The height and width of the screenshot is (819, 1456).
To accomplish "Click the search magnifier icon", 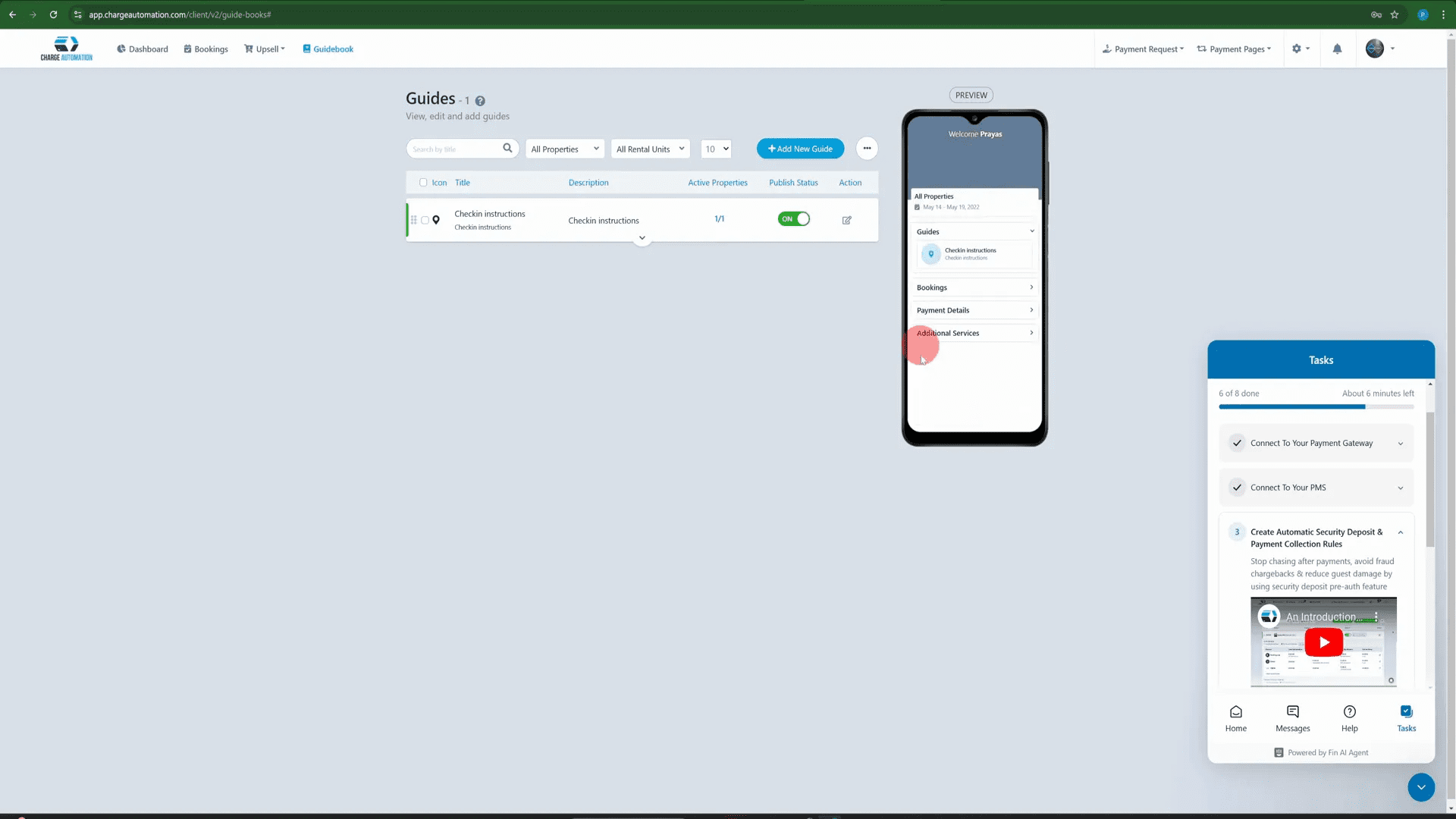I will pyautogui.click(x=507, y=148).
